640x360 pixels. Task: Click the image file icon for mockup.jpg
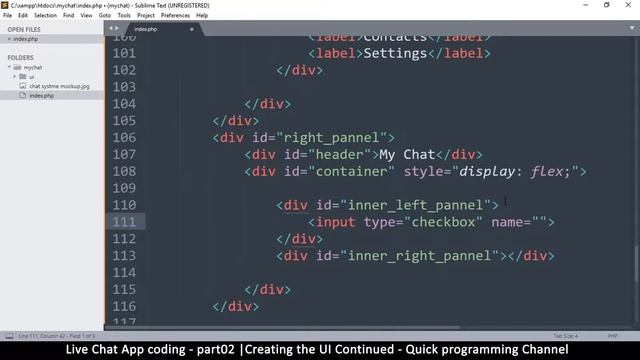click(22, 86)
